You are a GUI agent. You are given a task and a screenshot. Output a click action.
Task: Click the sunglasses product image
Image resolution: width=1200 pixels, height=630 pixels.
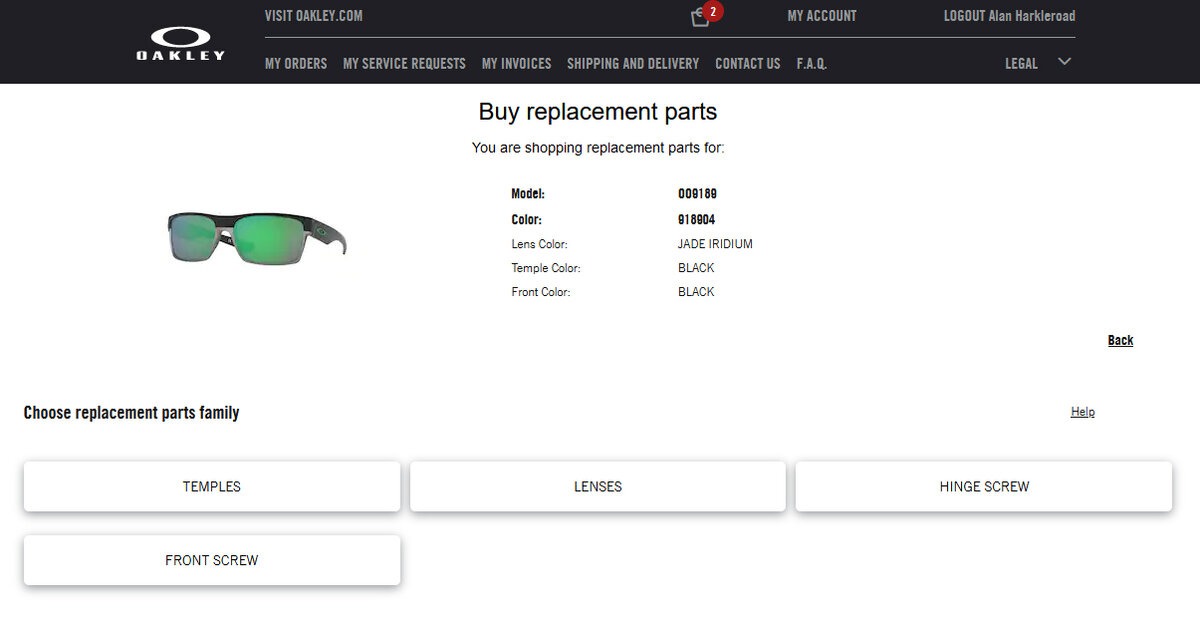point(257,238)
